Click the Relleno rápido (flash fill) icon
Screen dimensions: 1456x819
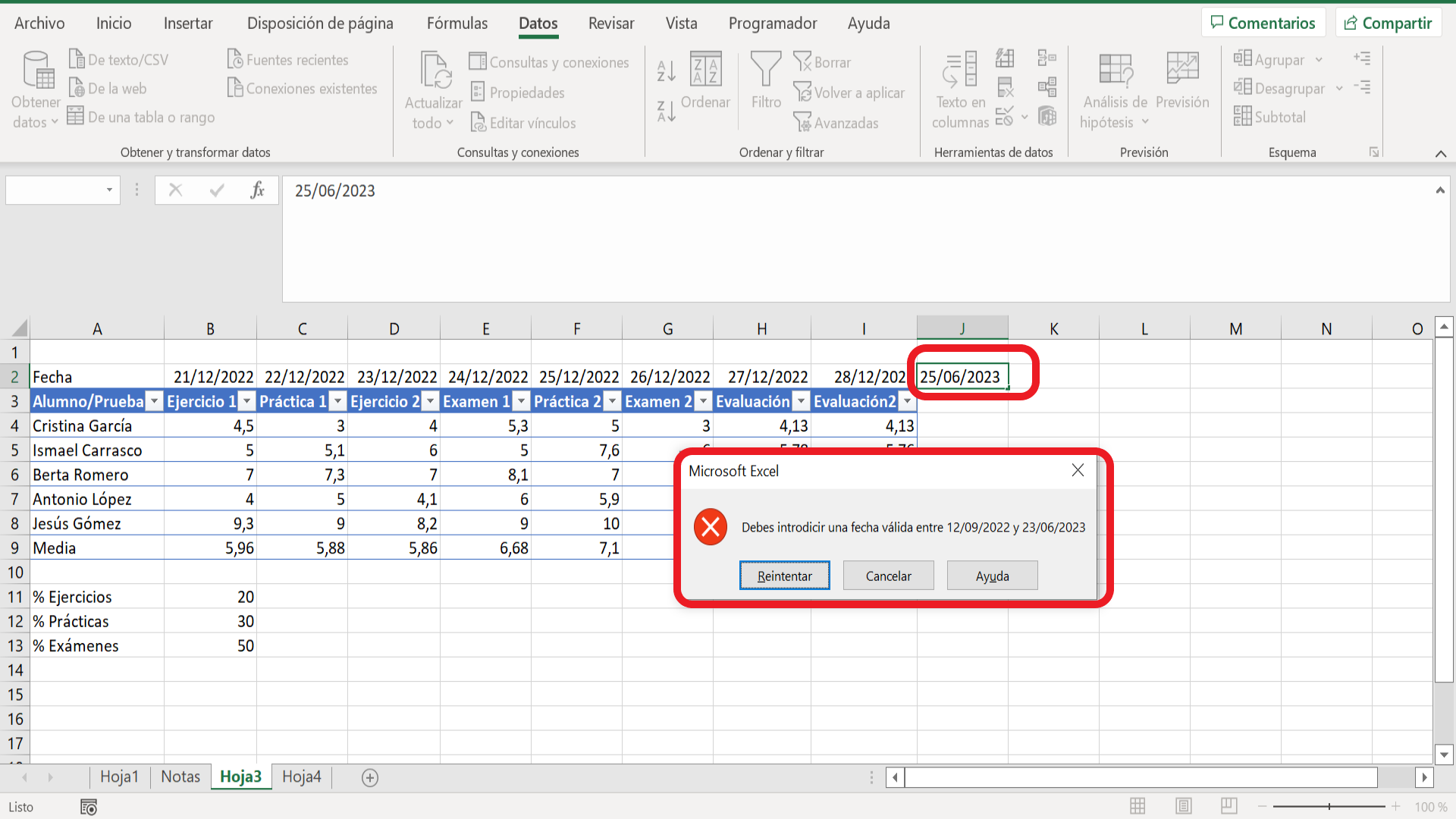coord(1005,58)
